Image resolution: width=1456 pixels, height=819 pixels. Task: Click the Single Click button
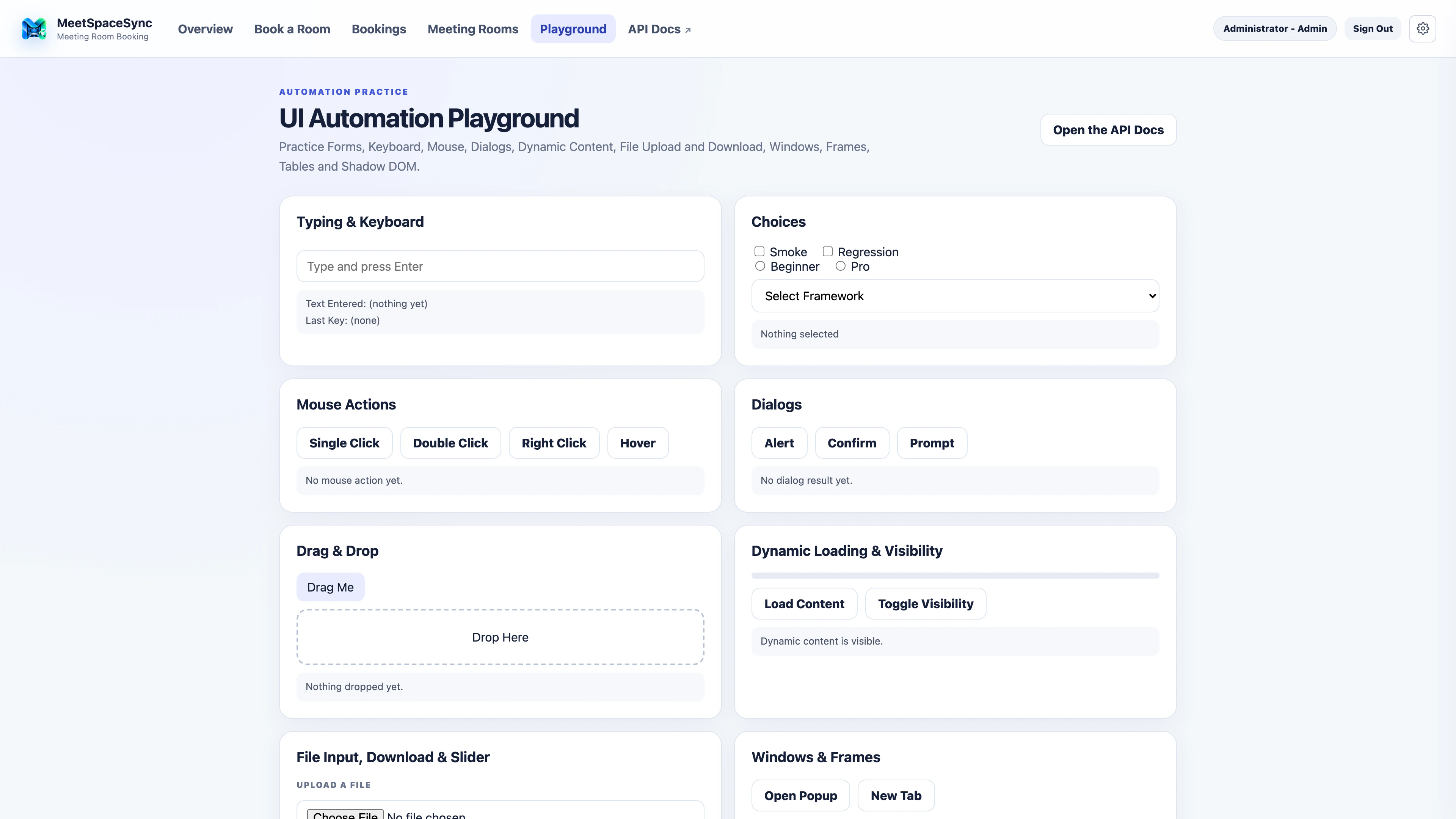(x=344, y=443)
